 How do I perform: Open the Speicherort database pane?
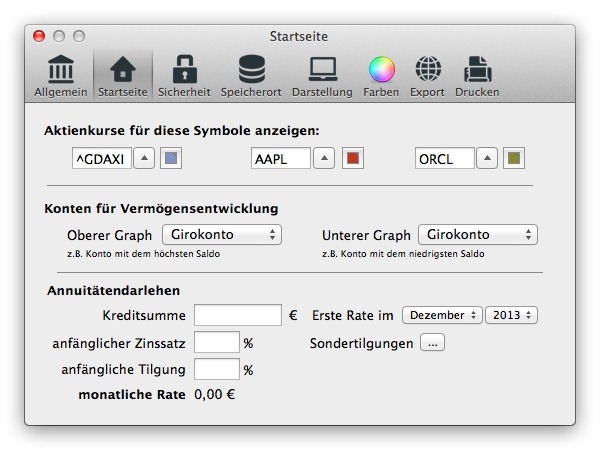click(x=251, y=76)
